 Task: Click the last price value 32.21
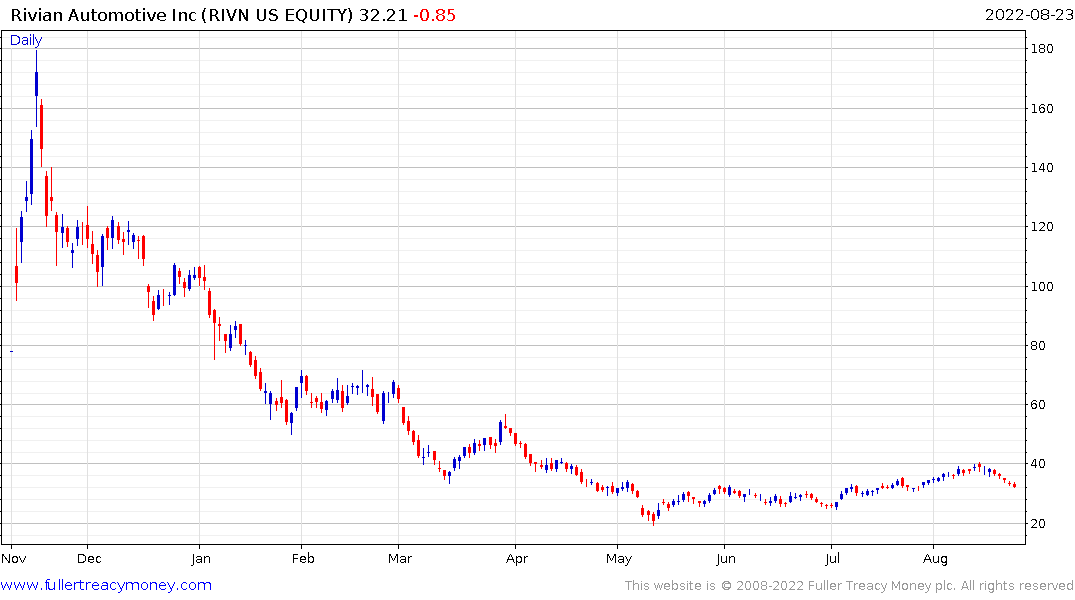pyautogui.click(x=383, y=15)
